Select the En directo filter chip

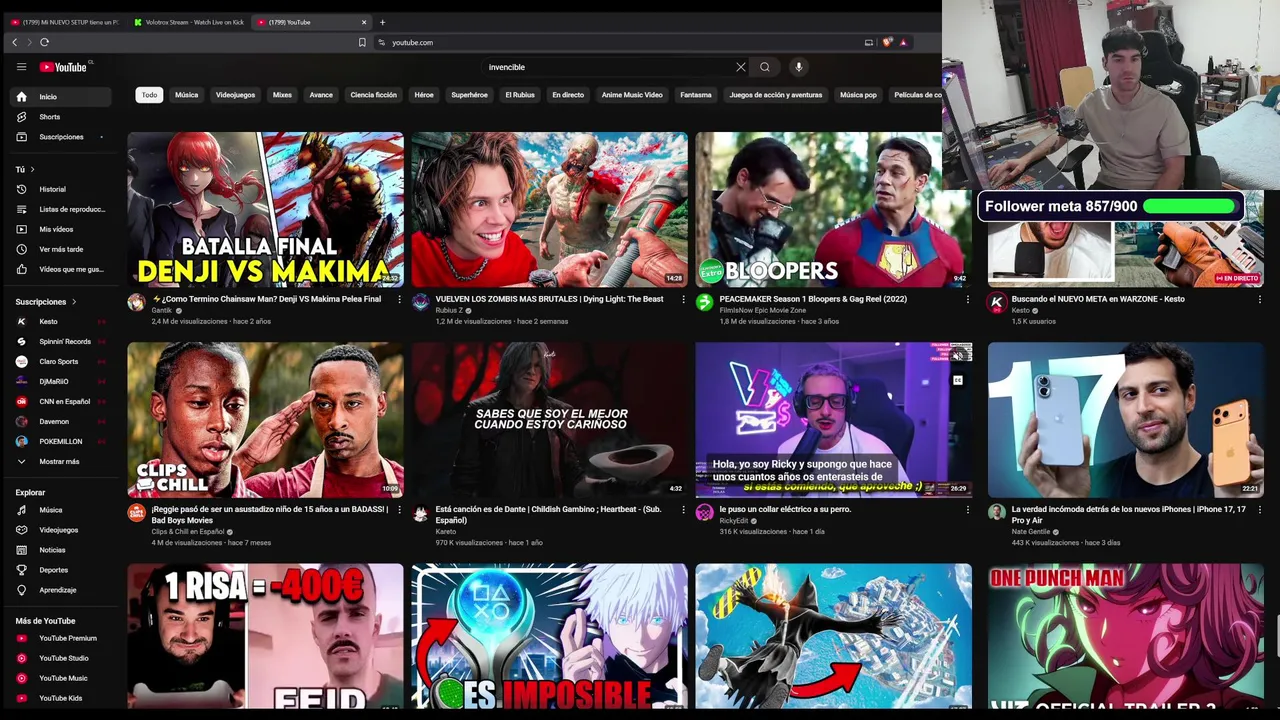point(568,95)
